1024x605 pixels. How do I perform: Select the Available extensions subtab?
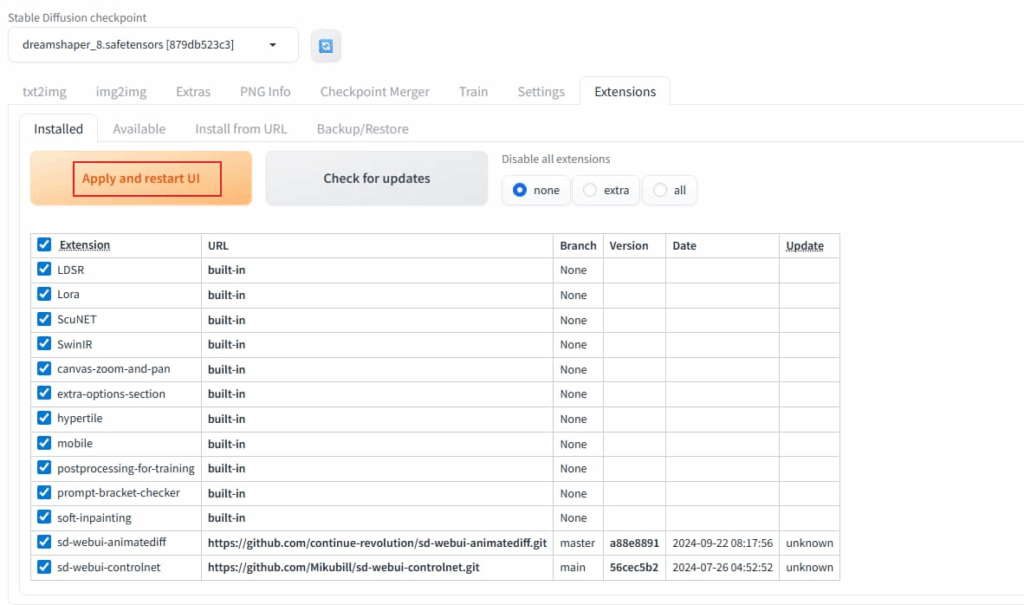tap(139, 129)
